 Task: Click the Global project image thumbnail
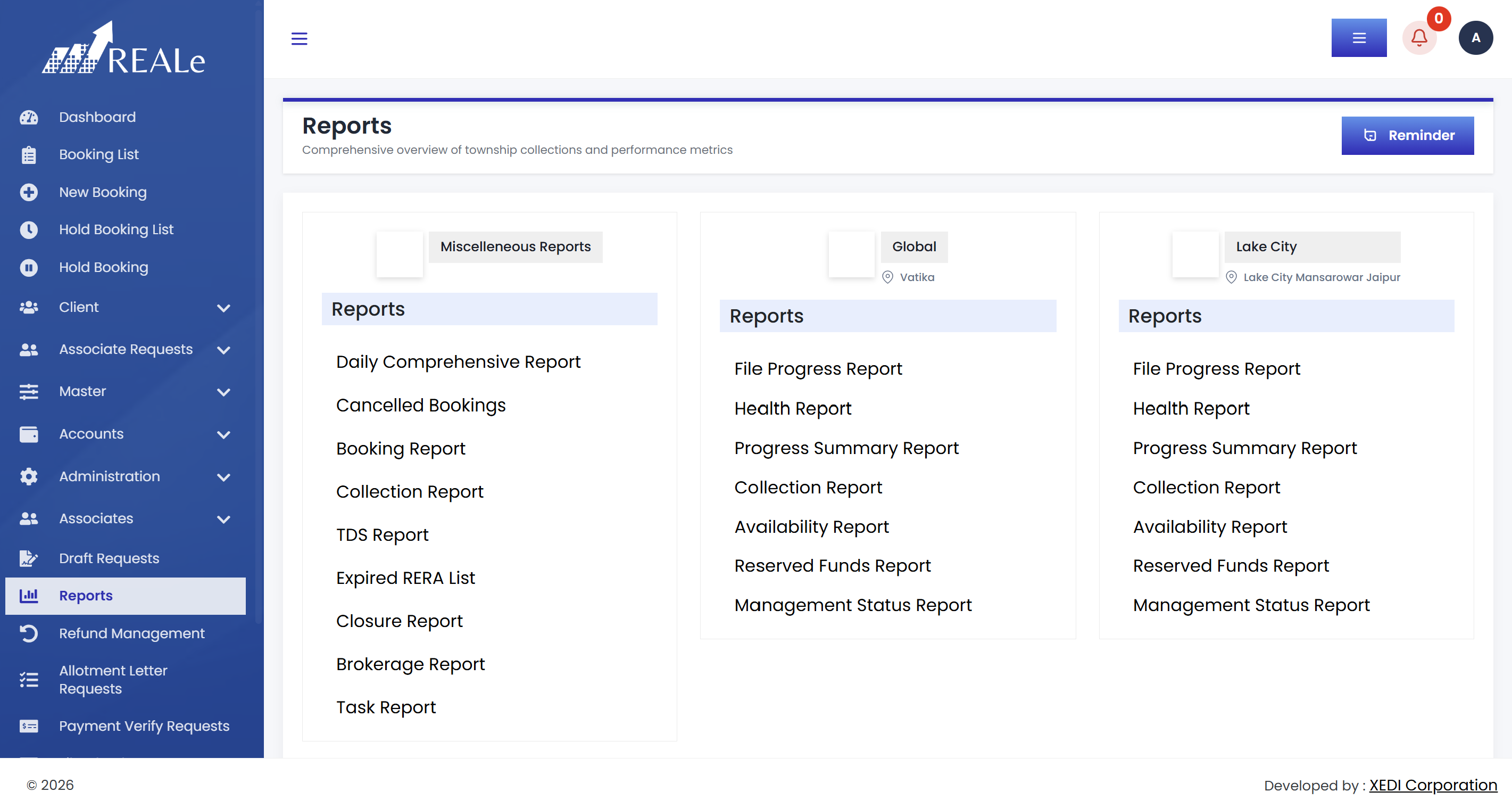coord(851,255)
